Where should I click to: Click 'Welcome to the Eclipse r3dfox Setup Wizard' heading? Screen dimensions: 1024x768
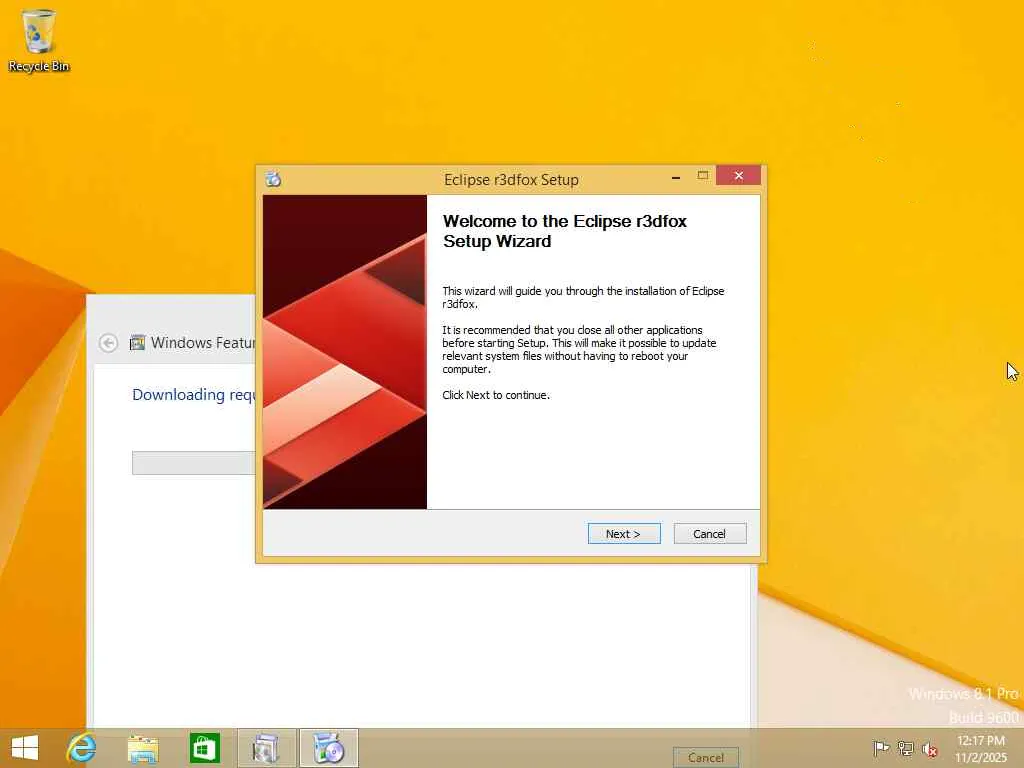pos(565,231)
